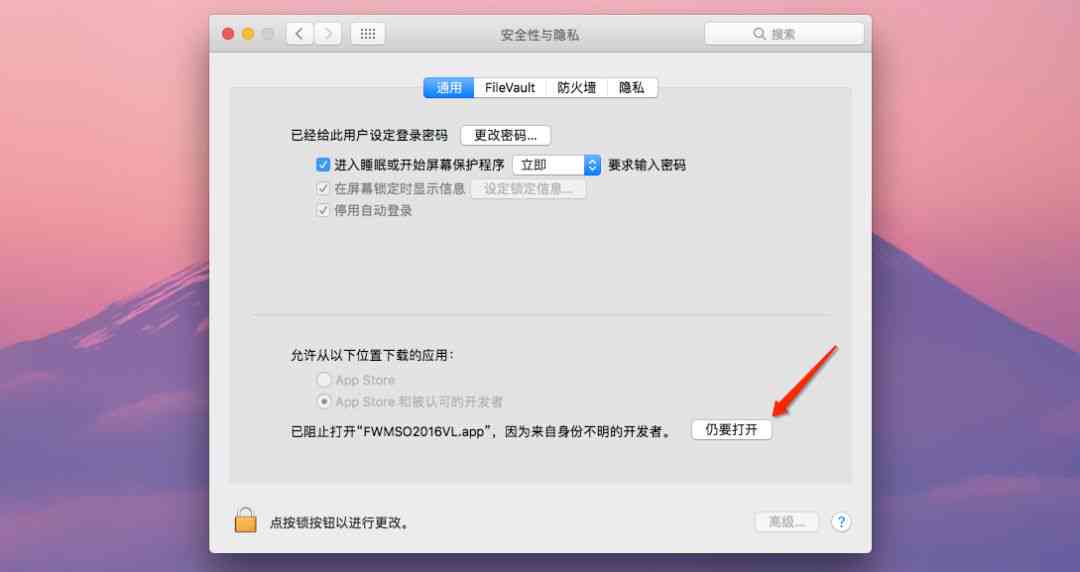Toggle 进入睡眠或开始屏幕保护程序 checkbox
The height and width of the screenshot is (572, 1080).
click(x=323, y=165)
